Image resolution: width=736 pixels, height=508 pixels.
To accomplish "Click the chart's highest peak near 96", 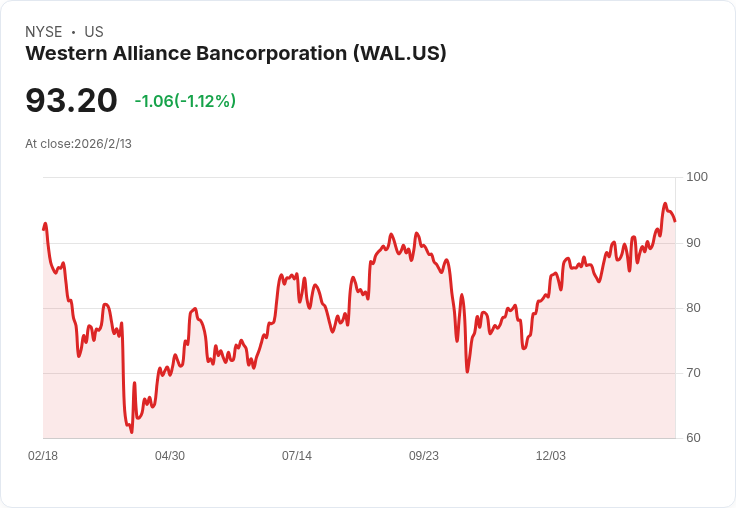I will click(665, 204).
